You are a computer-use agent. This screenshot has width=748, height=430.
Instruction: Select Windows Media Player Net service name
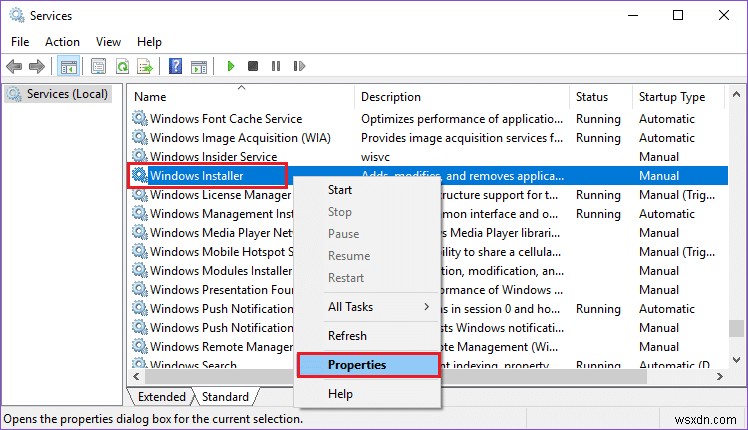(x=221, y=232)
